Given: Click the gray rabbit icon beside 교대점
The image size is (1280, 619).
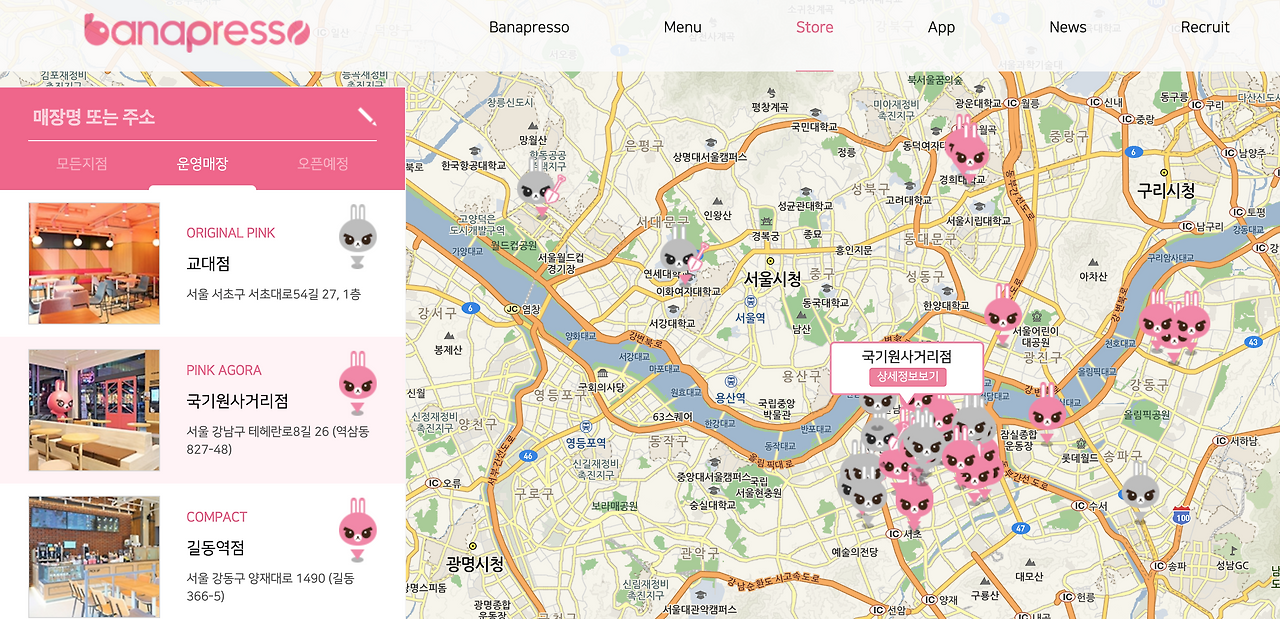Looking at the screenshot, I should (x=357, y=237).
